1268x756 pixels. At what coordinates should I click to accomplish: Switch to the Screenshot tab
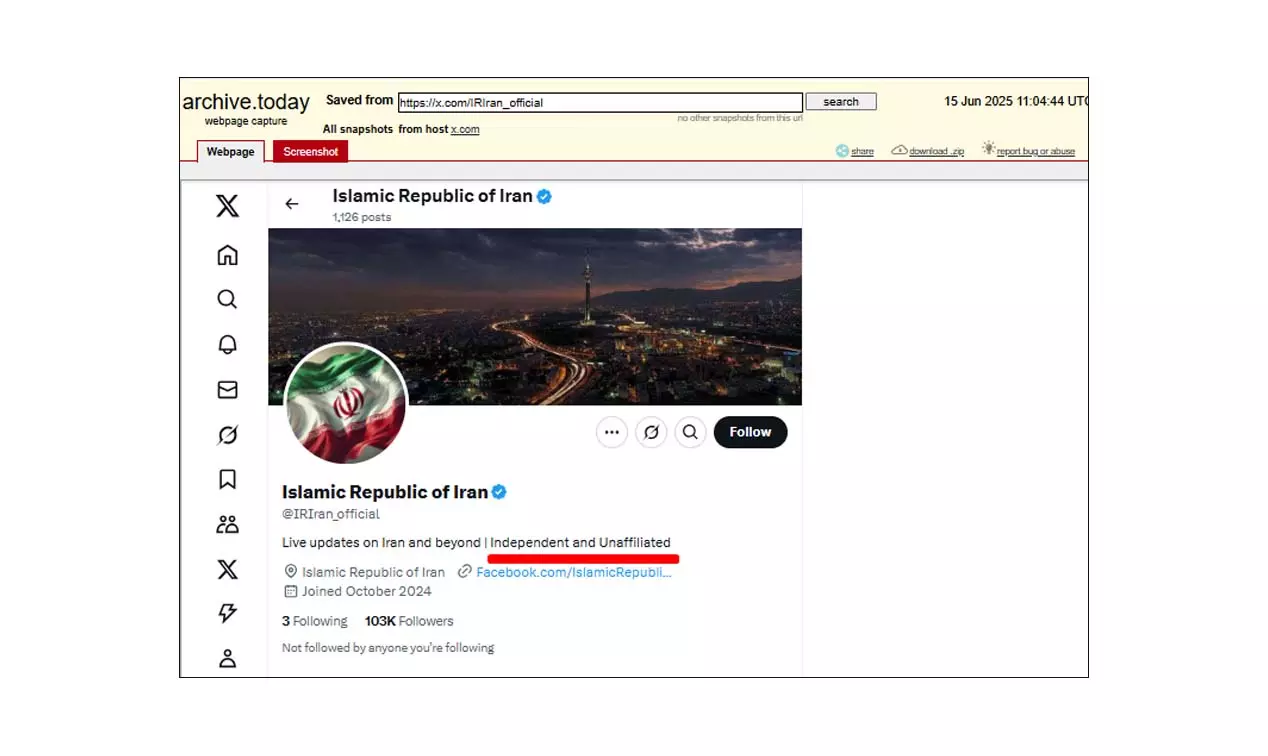tap(310, 152)
